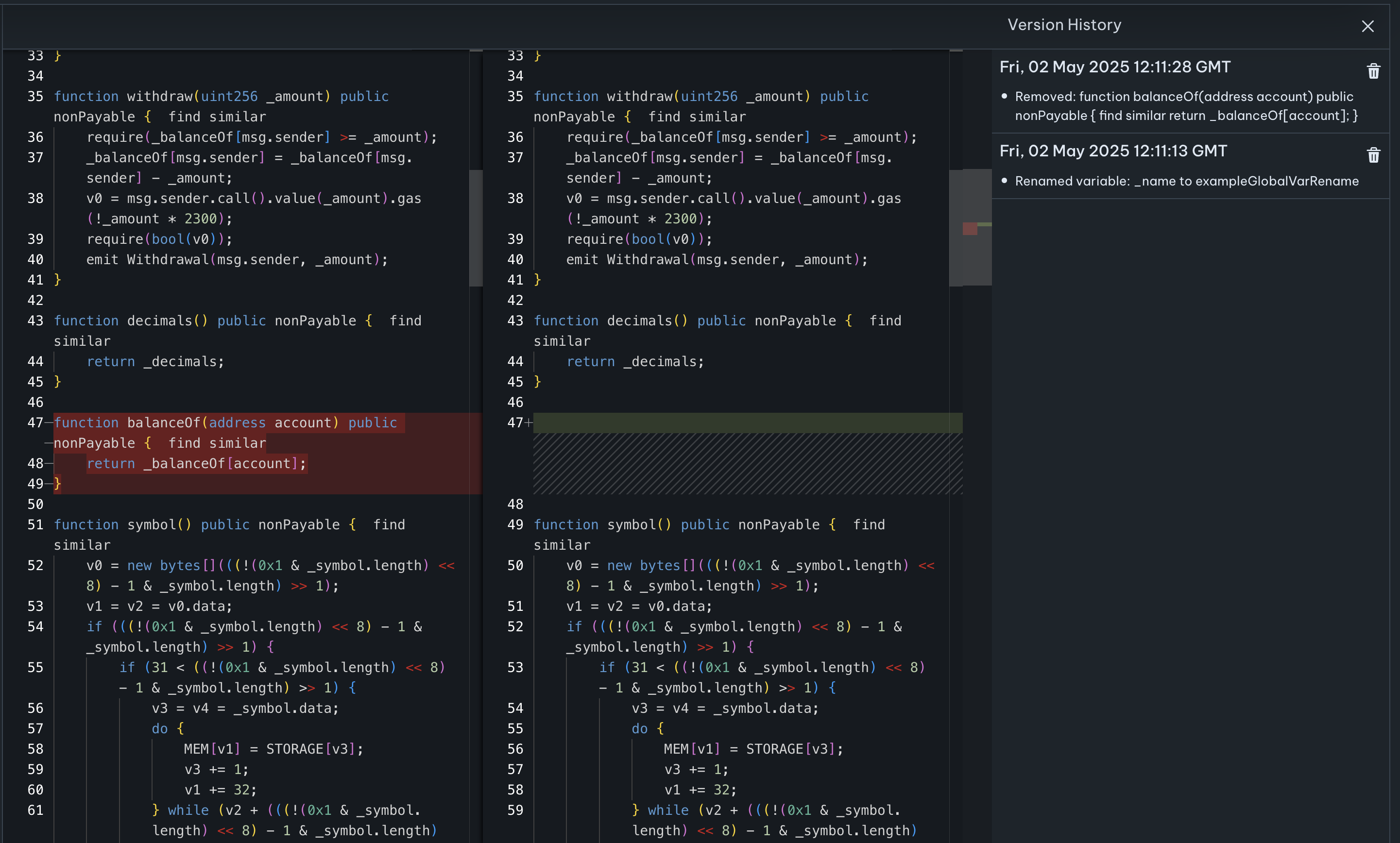
Task: Click the right diff pane scrollbar thumb
Action: click(956, 227)
